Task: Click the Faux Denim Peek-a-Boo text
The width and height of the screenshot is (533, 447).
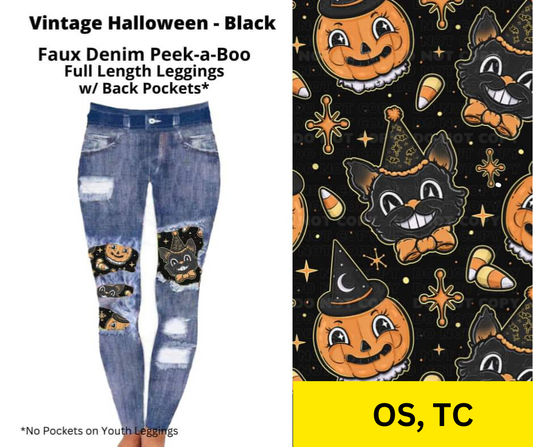Action: pyautogui.click(x=144, y=55)
